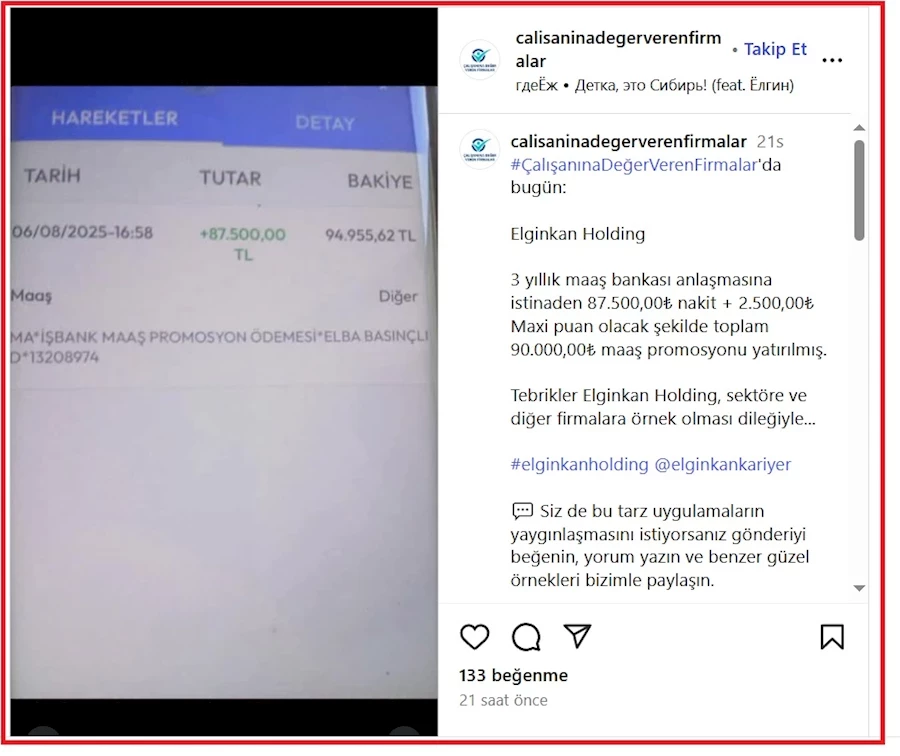This screenshot has width=900, height=756.
Task: Open comments with the speech bubble icon
Action: (526, 637)
